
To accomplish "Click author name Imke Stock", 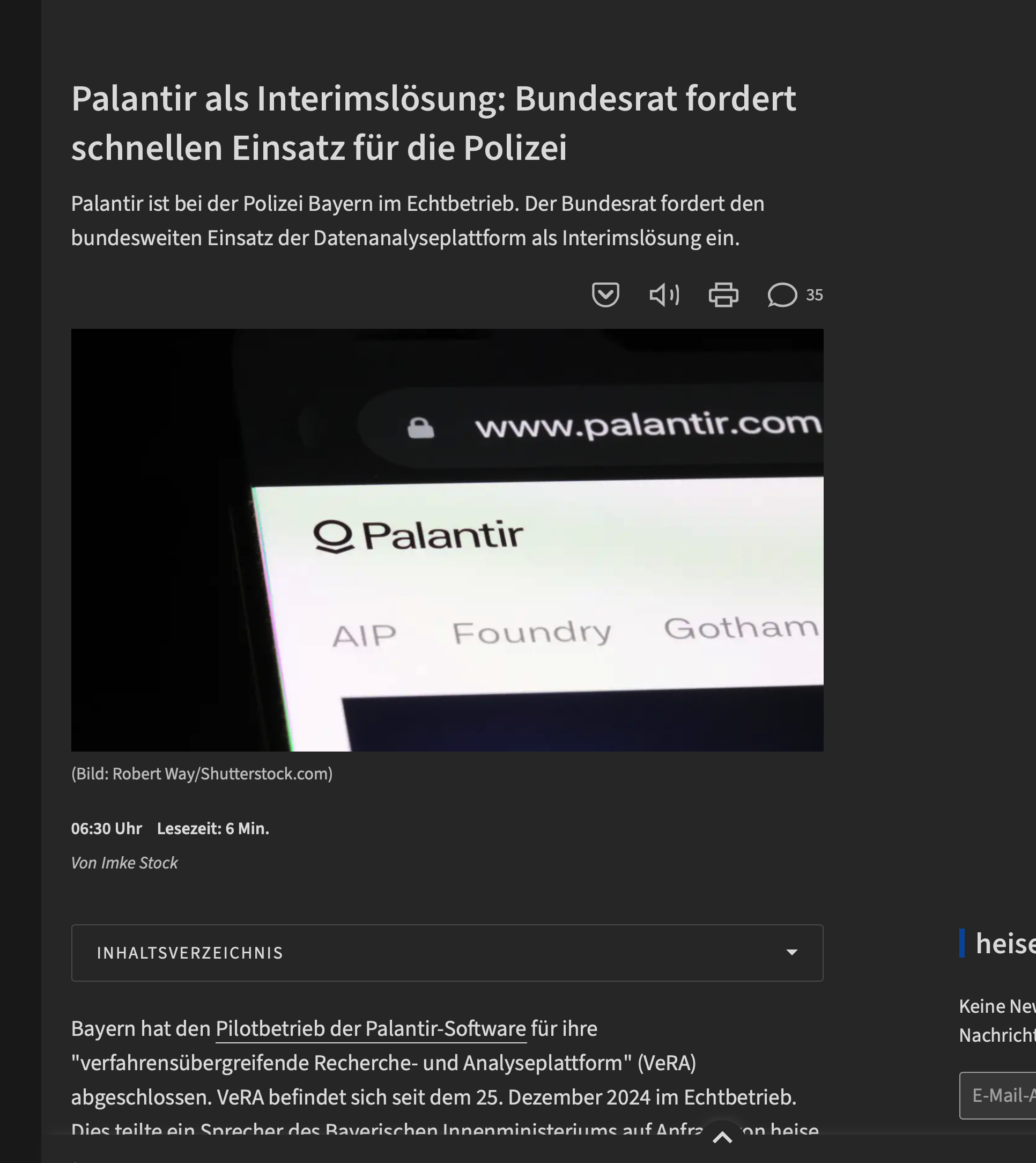I will coord(139,862).
